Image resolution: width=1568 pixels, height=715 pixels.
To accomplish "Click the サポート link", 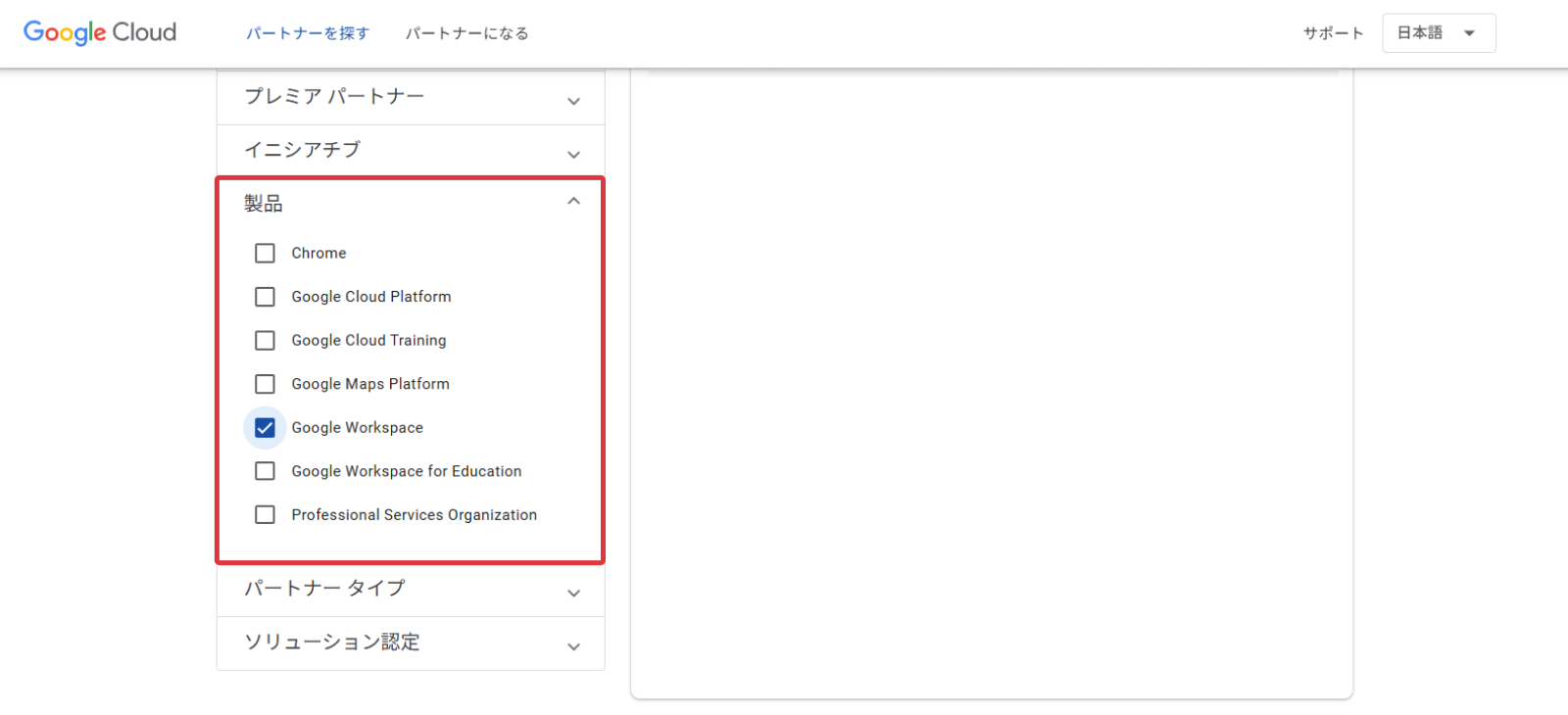I will [x=1333, y=33].
